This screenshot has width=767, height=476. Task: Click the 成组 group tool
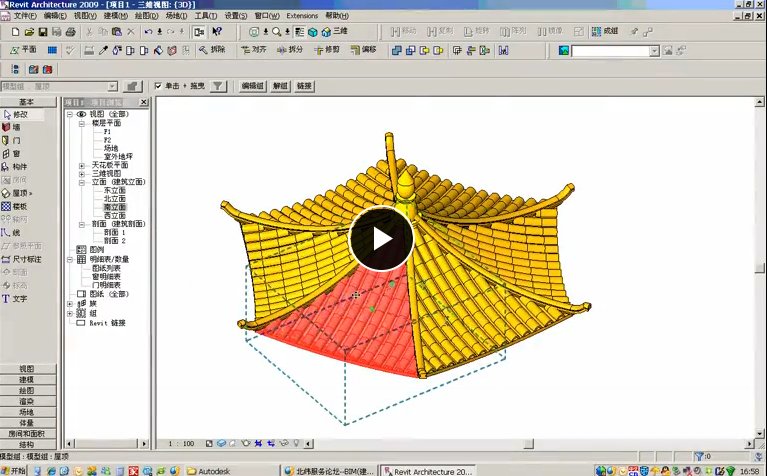(x=605, y=31)
